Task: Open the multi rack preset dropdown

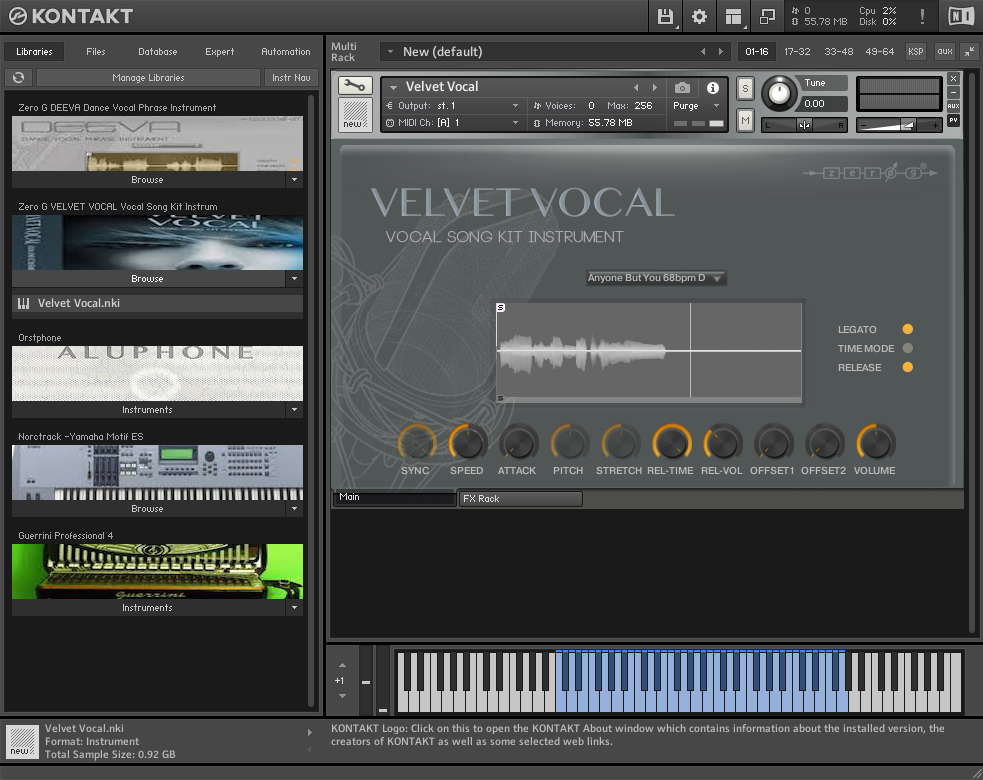Action: click(390, 51)
